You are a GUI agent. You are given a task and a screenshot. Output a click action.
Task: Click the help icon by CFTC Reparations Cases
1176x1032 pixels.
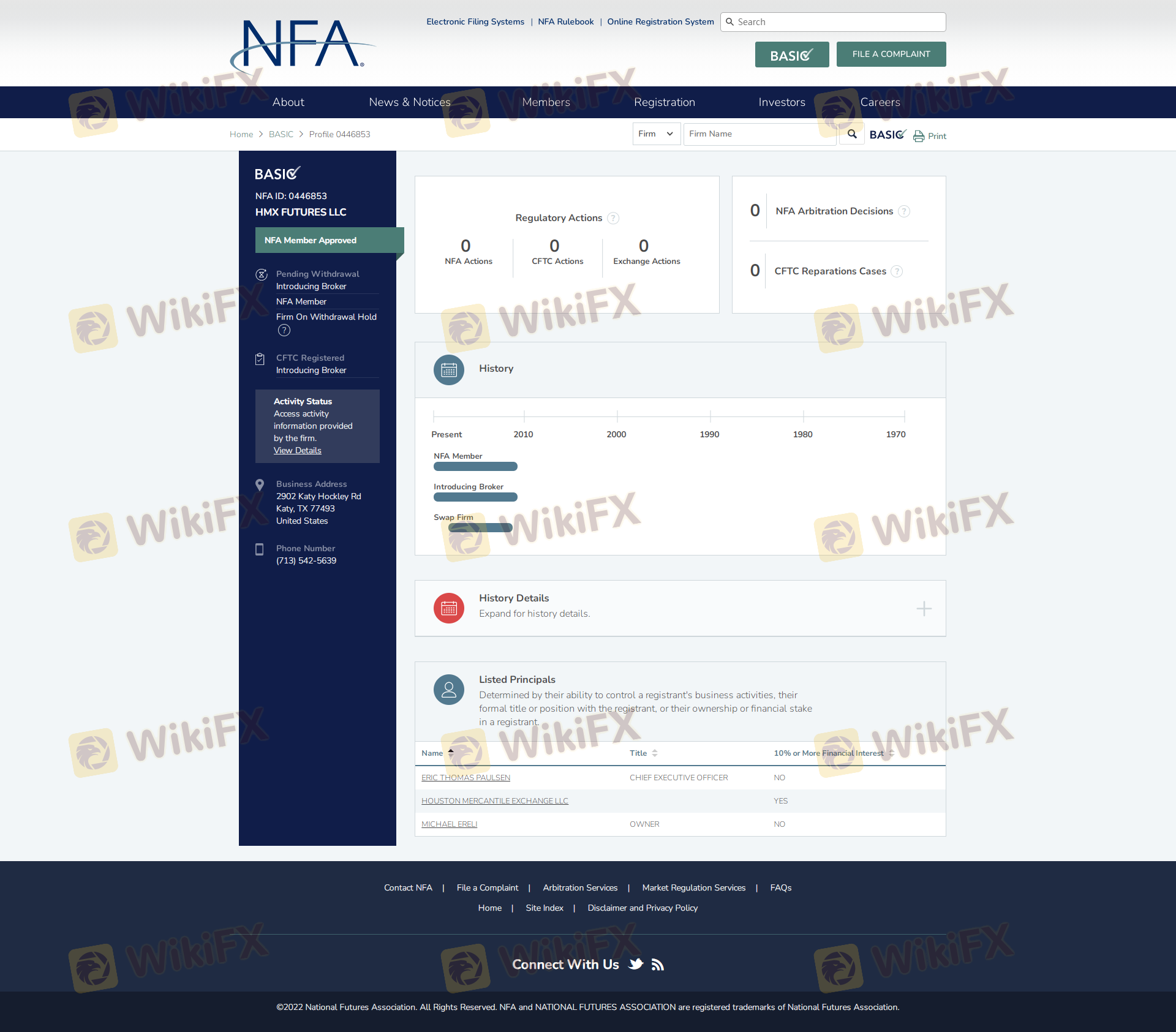point(897,271)
